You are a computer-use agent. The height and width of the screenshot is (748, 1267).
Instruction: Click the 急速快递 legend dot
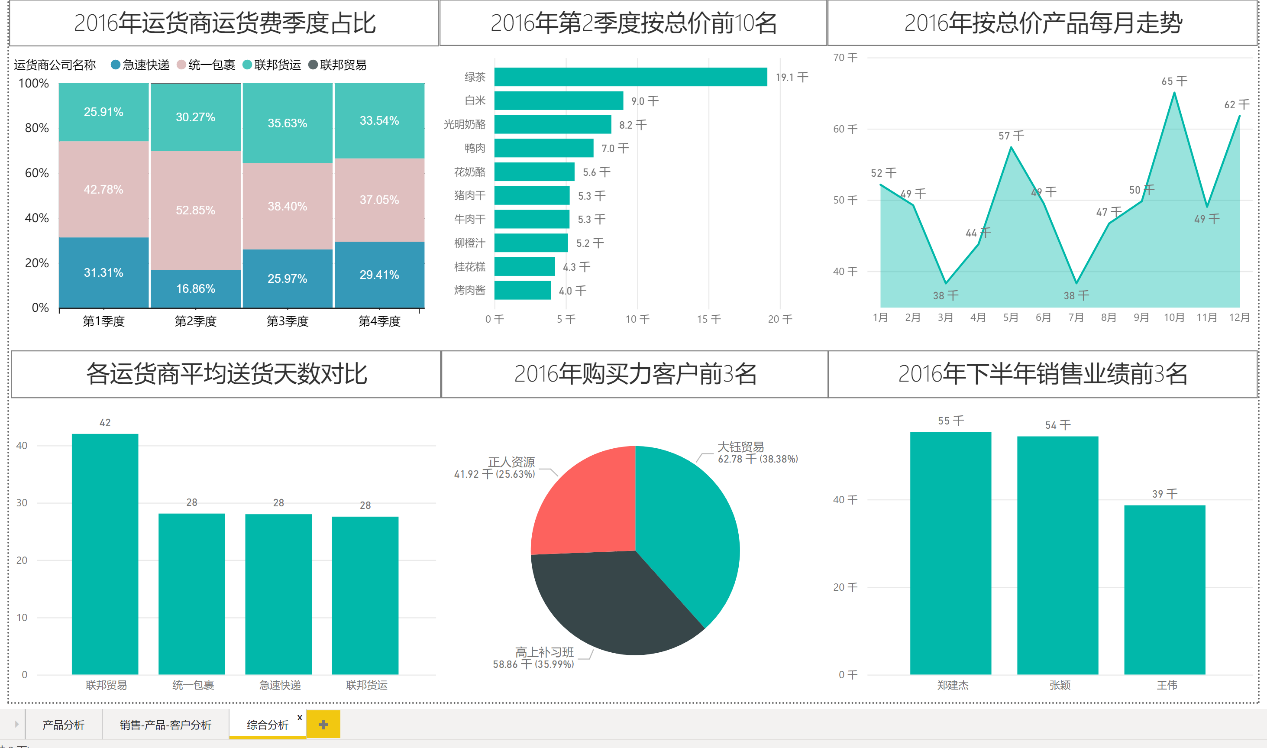[x=115, y=65]
